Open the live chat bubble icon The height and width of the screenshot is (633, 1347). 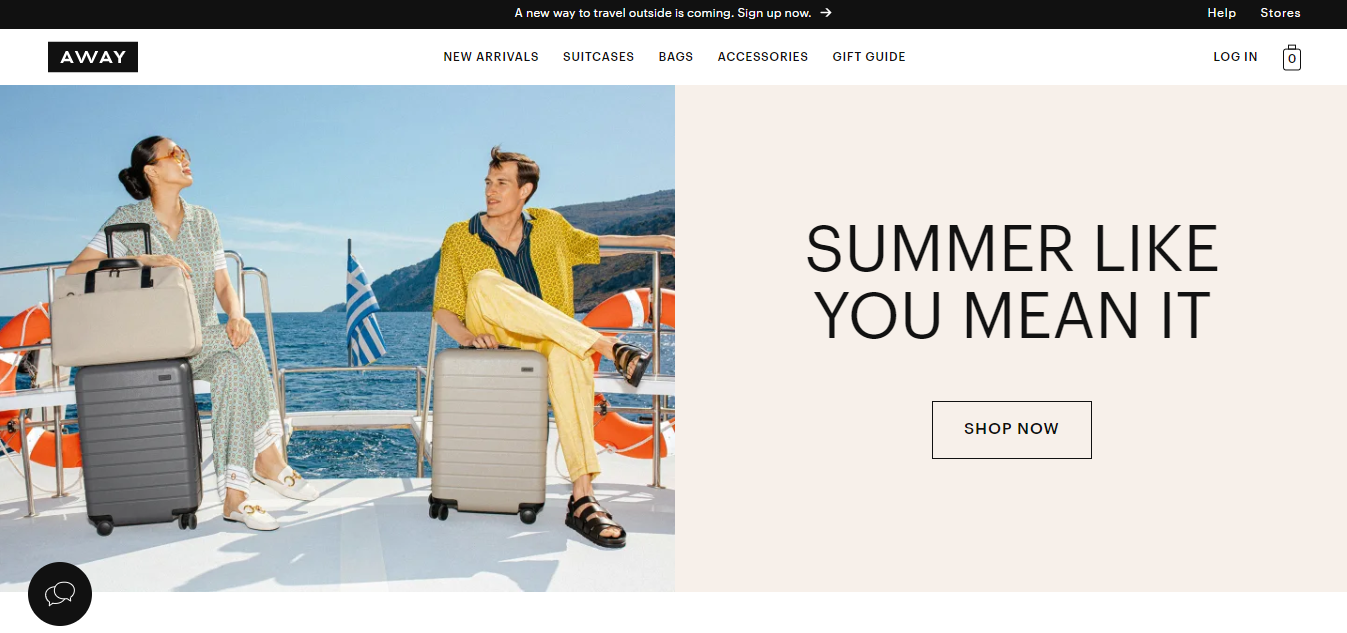coord(60,594)
